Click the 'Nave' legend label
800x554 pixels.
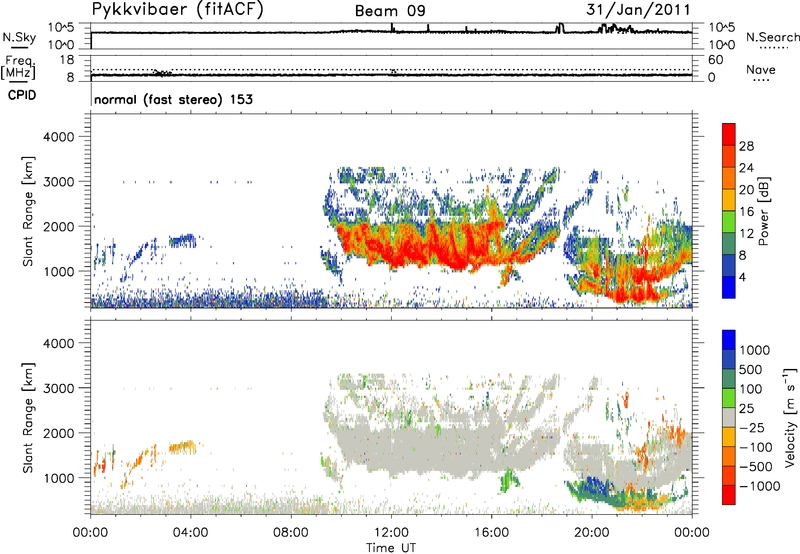[761, 70]
